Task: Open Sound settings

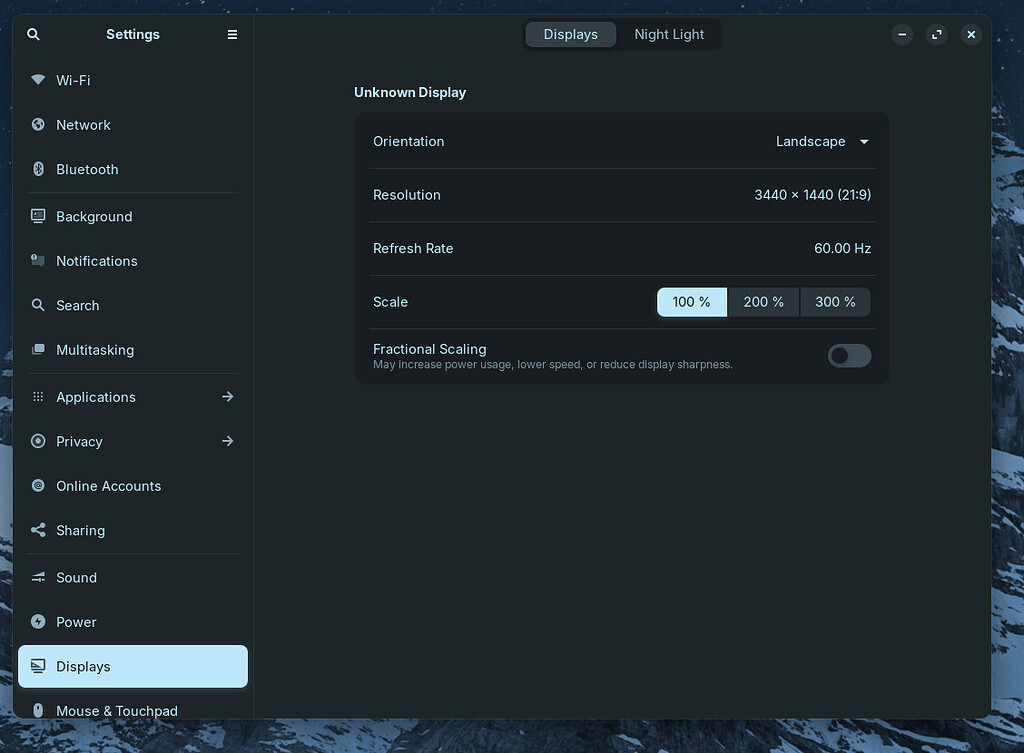Action: (133, 577)
